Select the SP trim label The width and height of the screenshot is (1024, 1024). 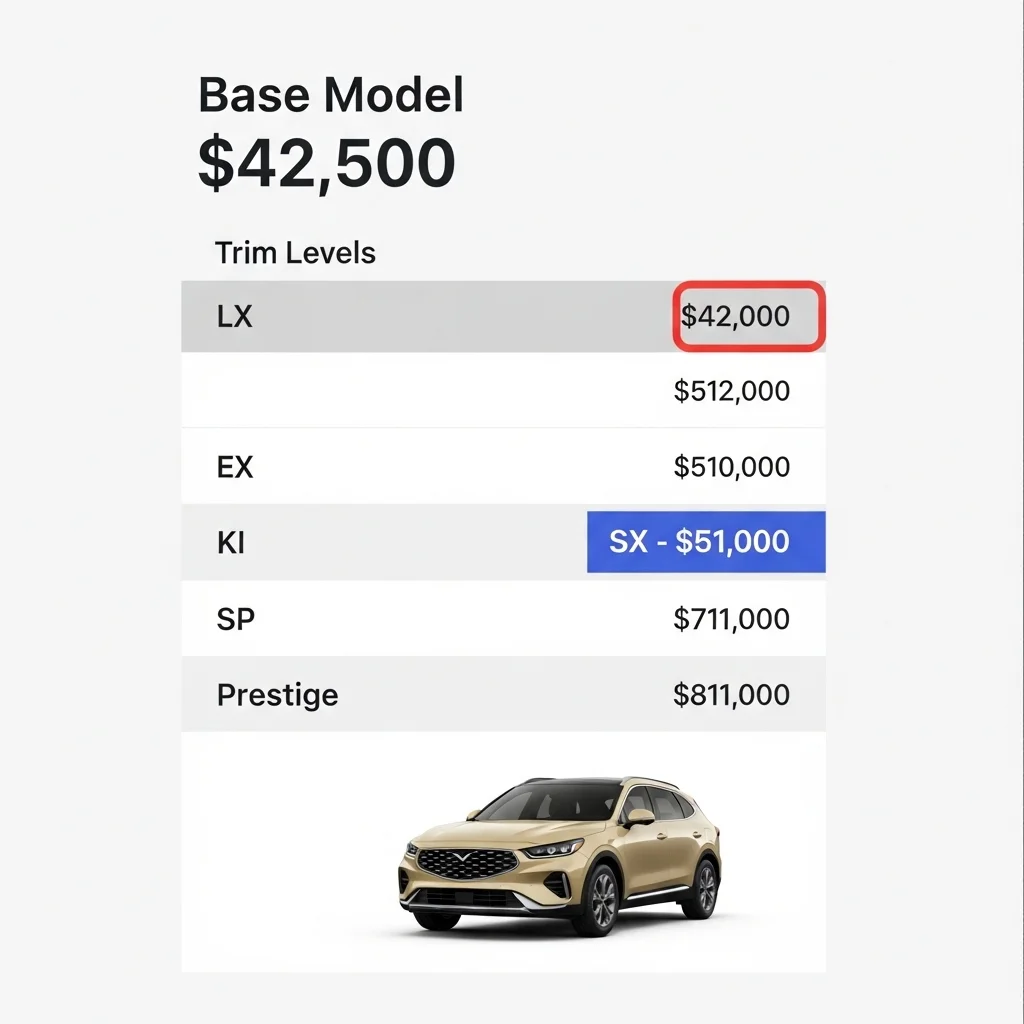235,619
